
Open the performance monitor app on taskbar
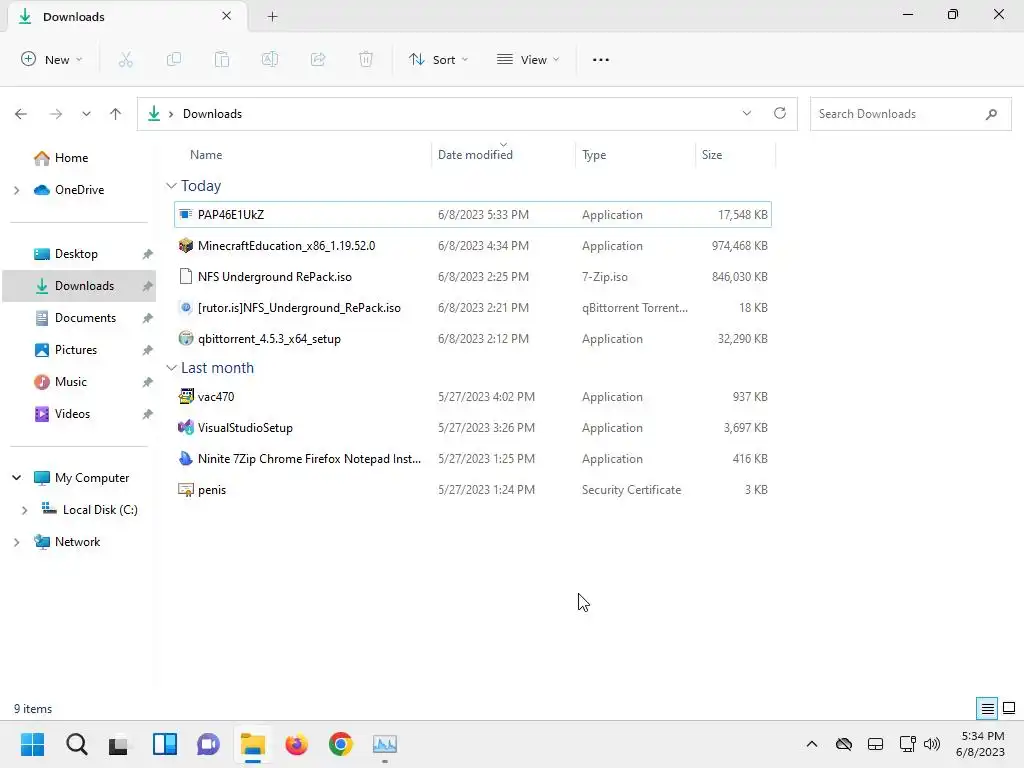coord(385,744)
